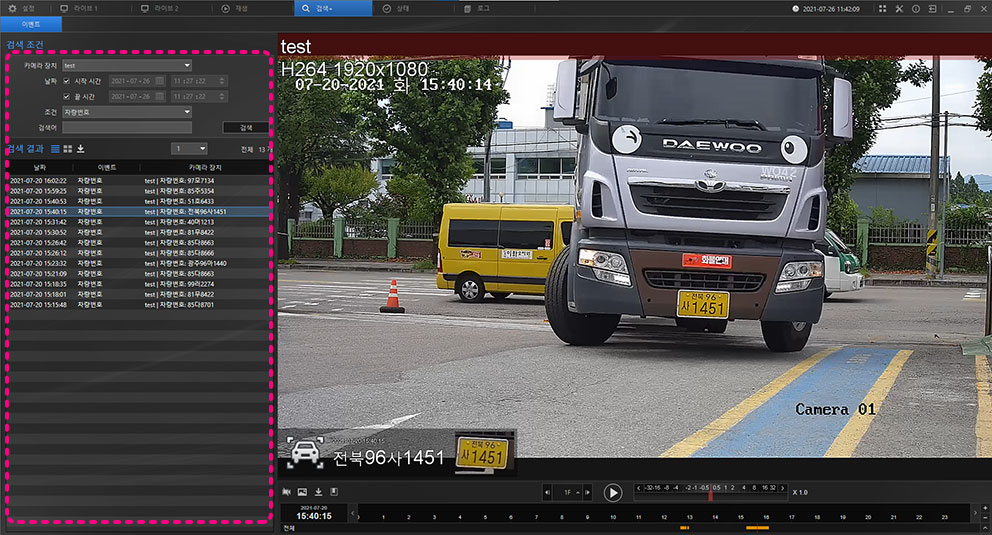Image resolution: width=992 pixels, height=535 pixels.
Task: Select result row 2021-07-20 15:59:25
Action: (x=139, y=191)
